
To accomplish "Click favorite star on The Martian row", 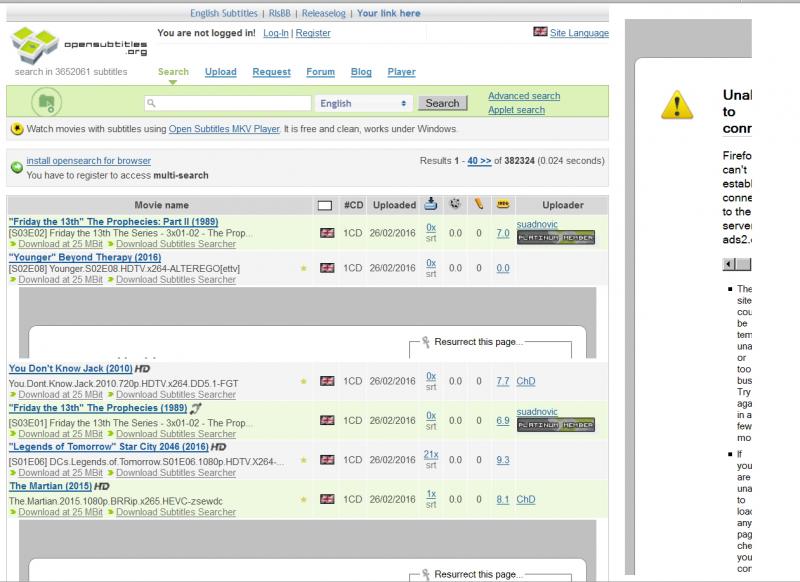I will coord(304,499).
